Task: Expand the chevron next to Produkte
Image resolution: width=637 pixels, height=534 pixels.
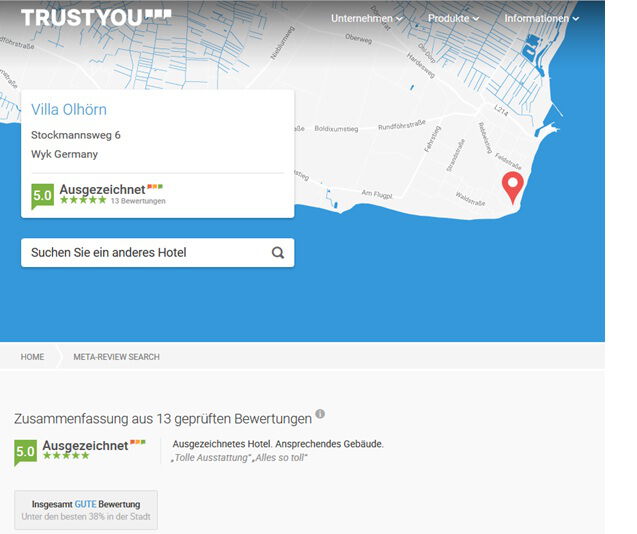Action: (x=476, y=19)
